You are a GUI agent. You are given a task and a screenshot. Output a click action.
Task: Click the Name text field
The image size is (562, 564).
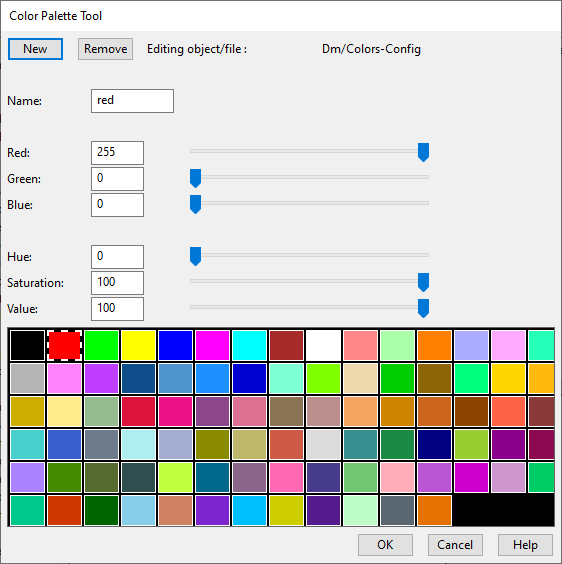pos(132,101)
